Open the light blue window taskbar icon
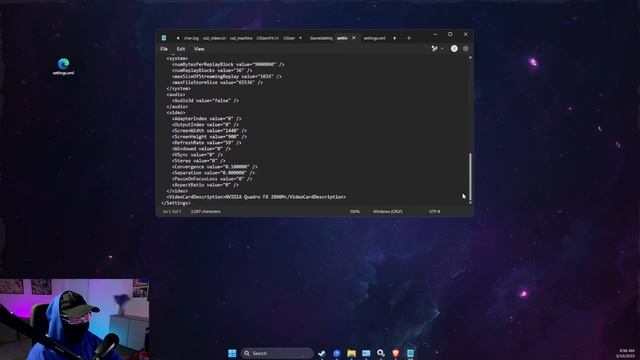Image resolution: width=640 pixels, height=360 pixels. click(366, 353)
